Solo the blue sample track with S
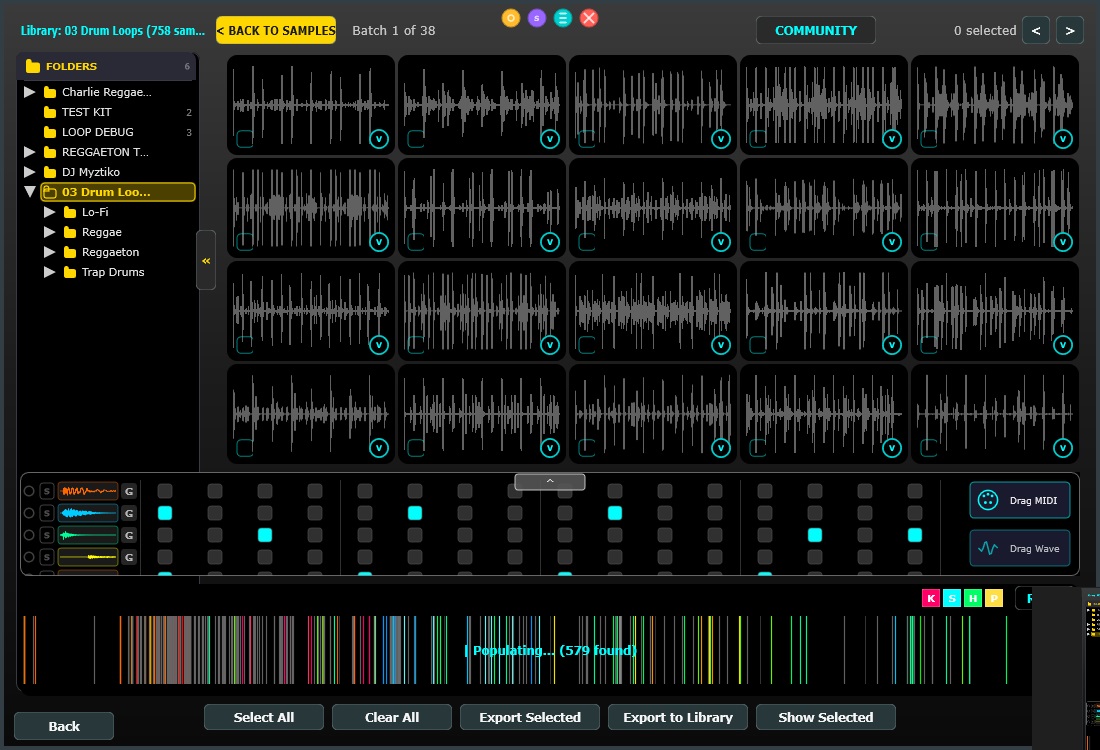The width and height of the screenshot is (1100, 750). pos(46,513)
